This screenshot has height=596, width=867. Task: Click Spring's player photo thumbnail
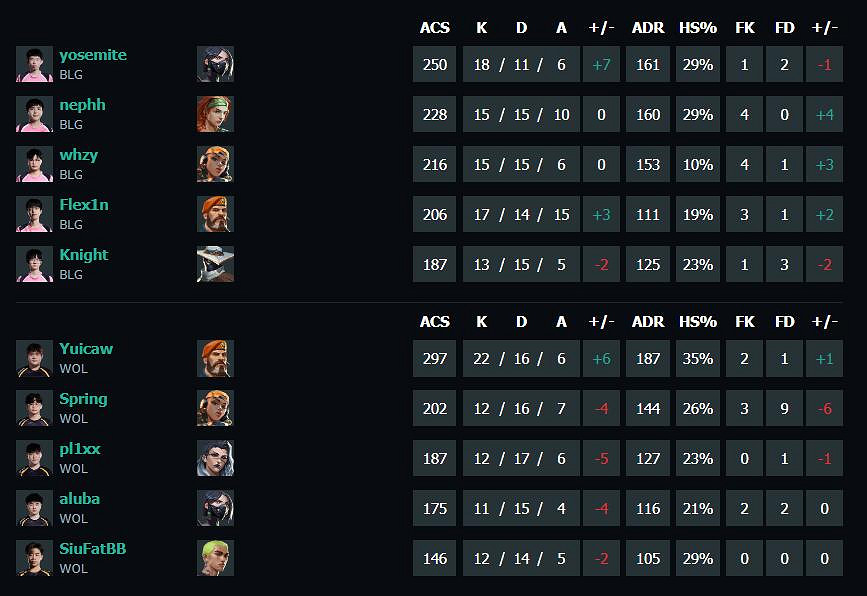pyautogui.click(x=34, y=408)
